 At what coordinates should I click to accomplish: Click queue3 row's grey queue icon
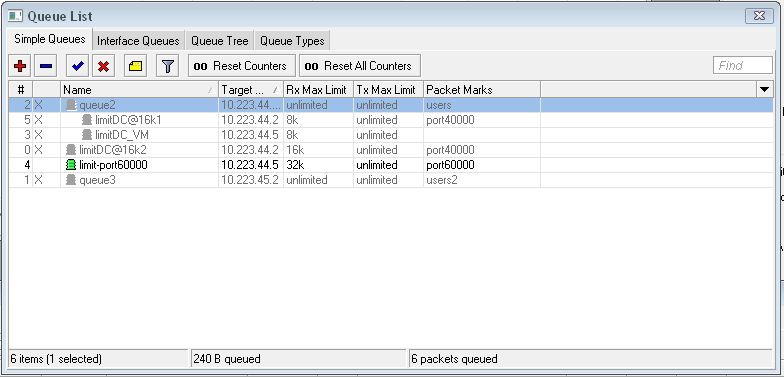coord(72,180)
